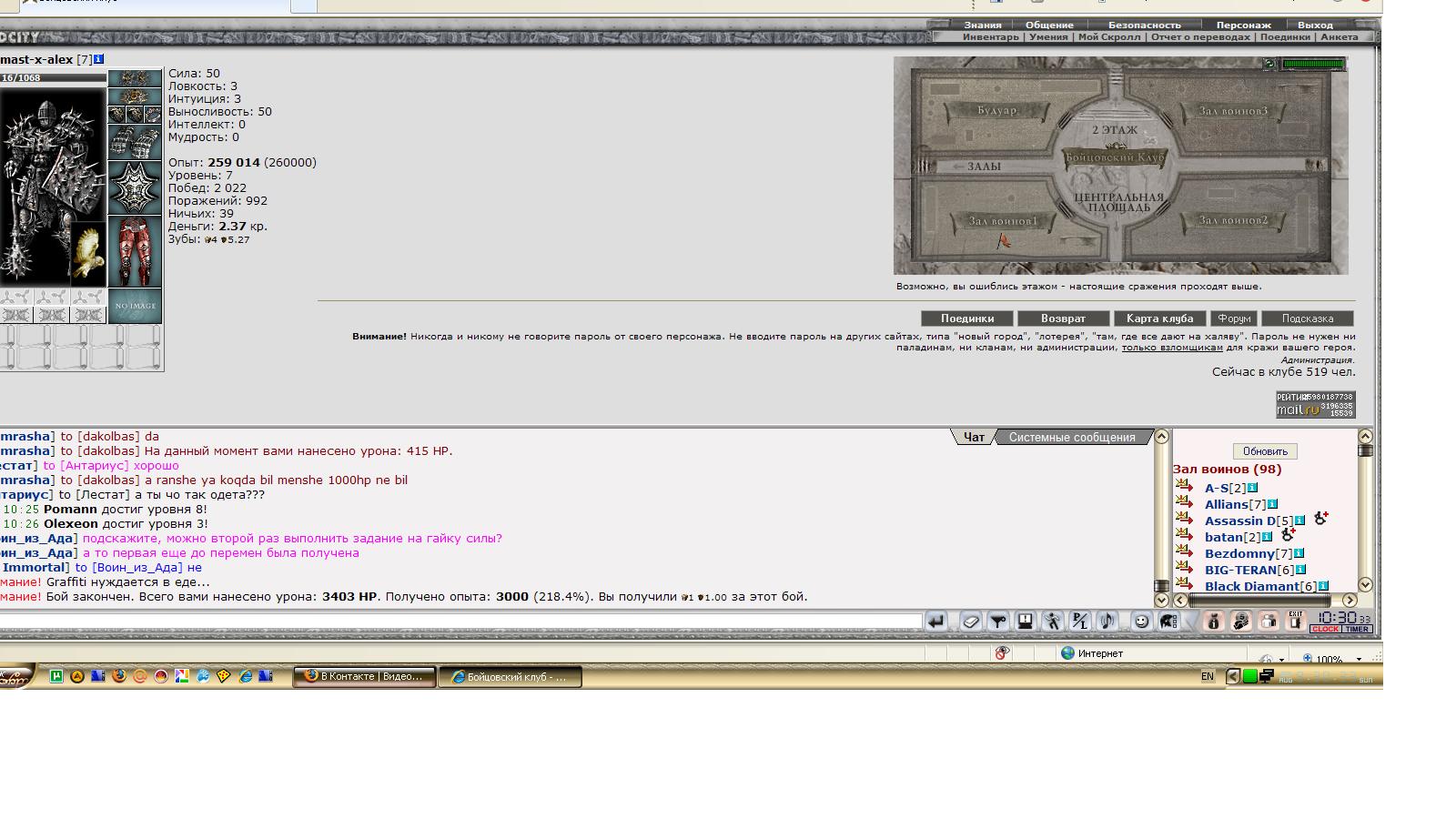Click the mail.ru rating counter banner

pyautogui.click(x=1315, y=405)
